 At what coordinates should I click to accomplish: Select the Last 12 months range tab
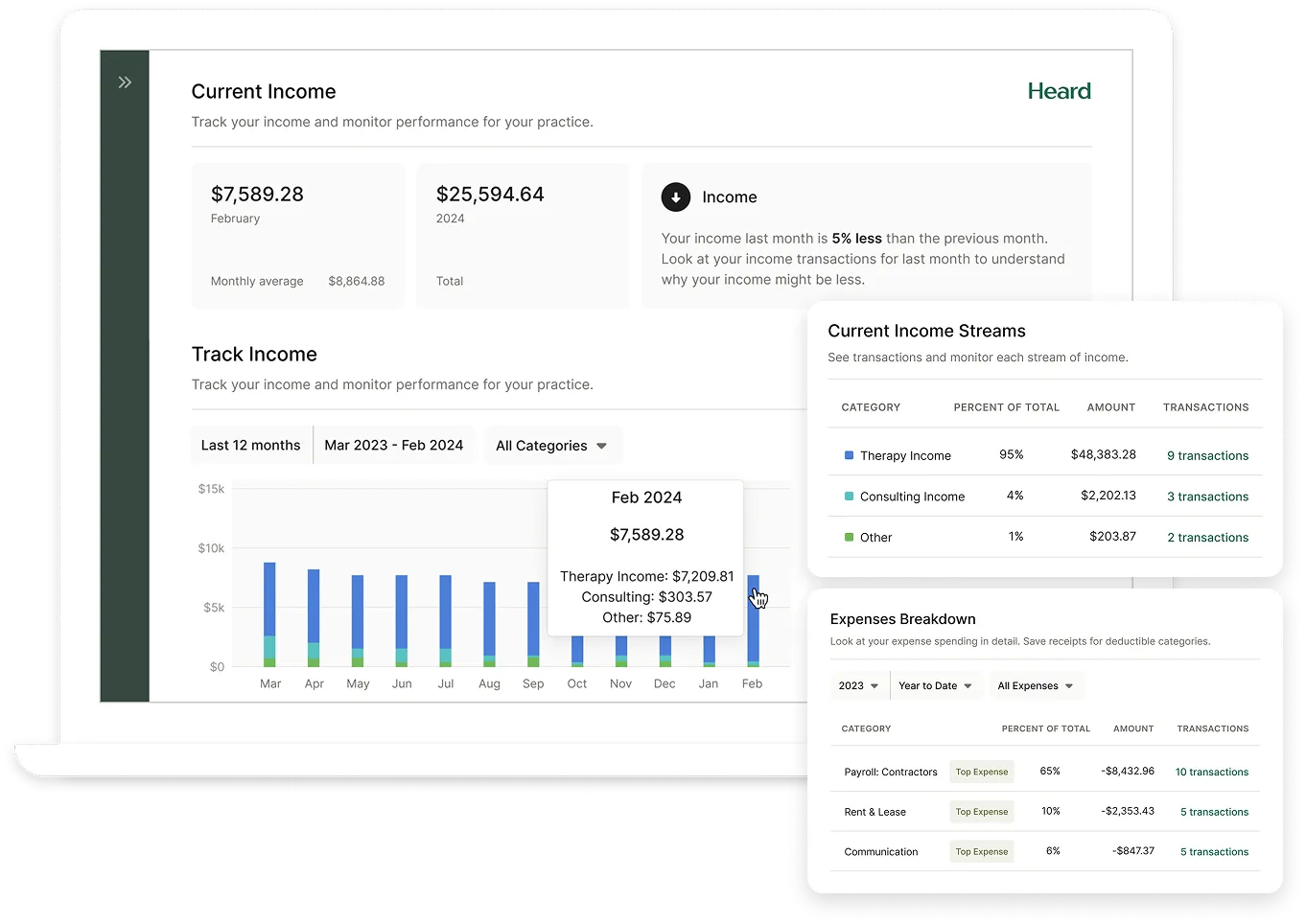251,446
